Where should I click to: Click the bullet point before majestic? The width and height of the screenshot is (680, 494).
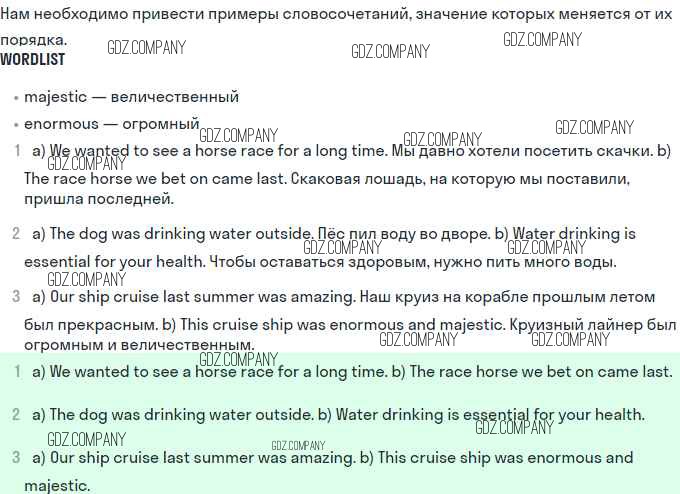coord(16,98)
